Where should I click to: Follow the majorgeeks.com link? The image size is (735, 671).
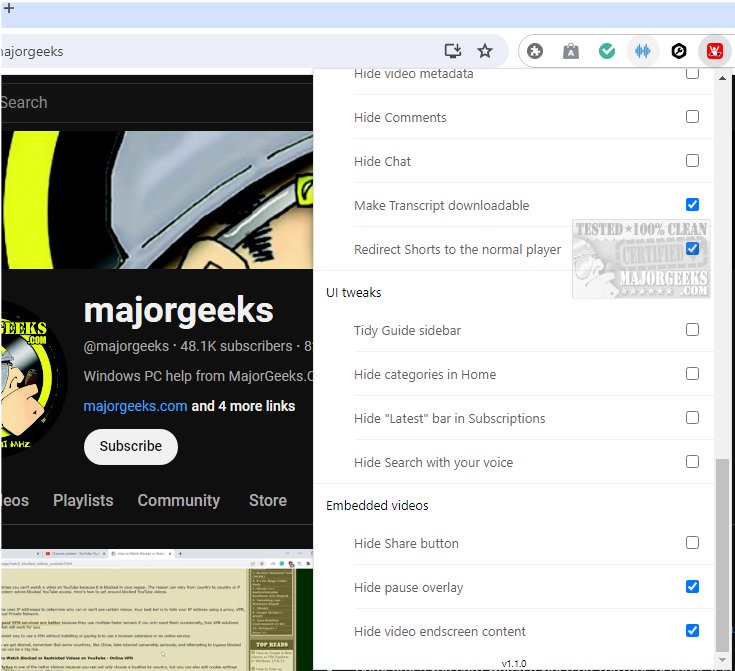[x=135, y=406]
